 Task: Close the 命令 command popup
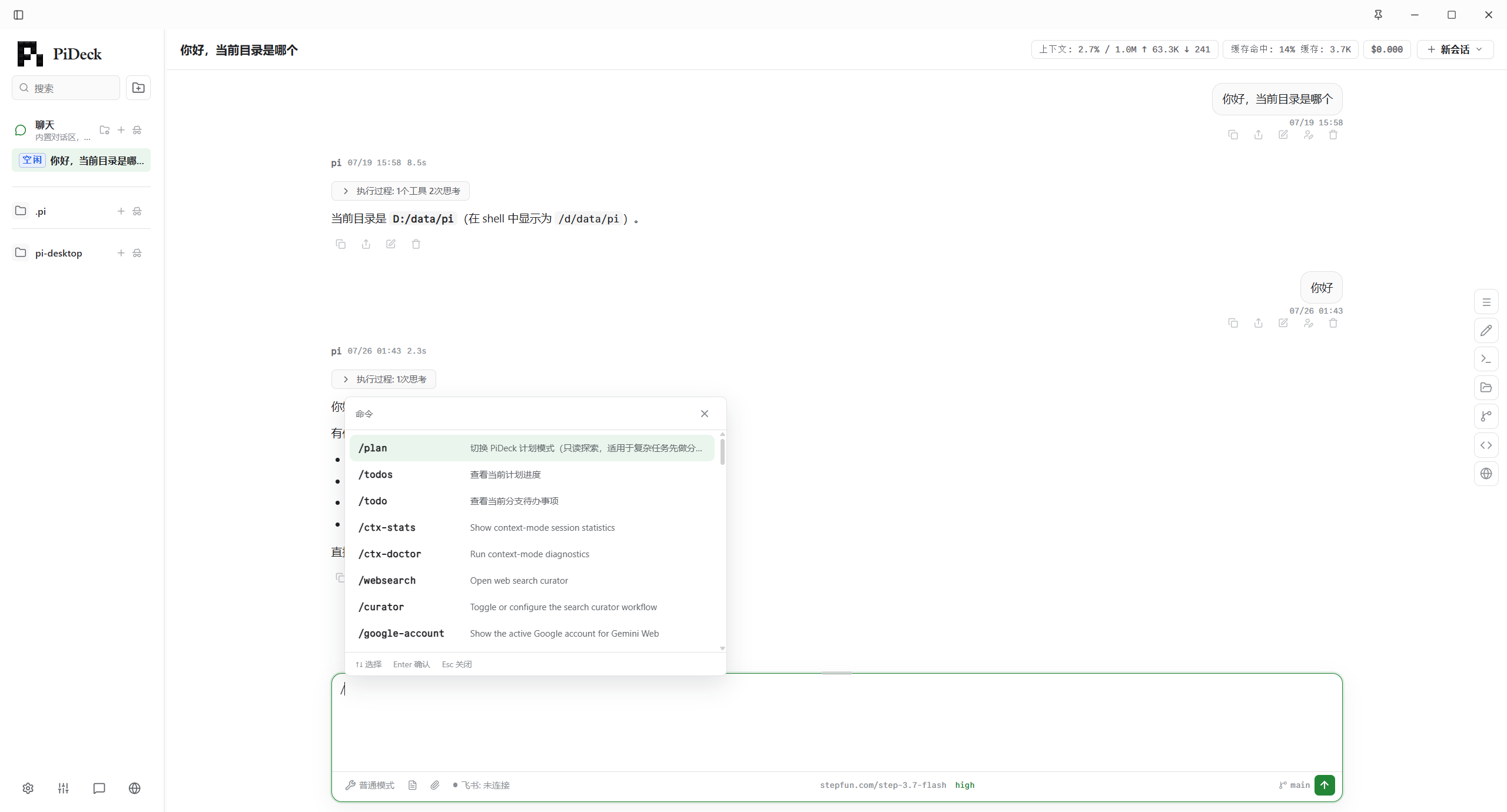(705, 414)
